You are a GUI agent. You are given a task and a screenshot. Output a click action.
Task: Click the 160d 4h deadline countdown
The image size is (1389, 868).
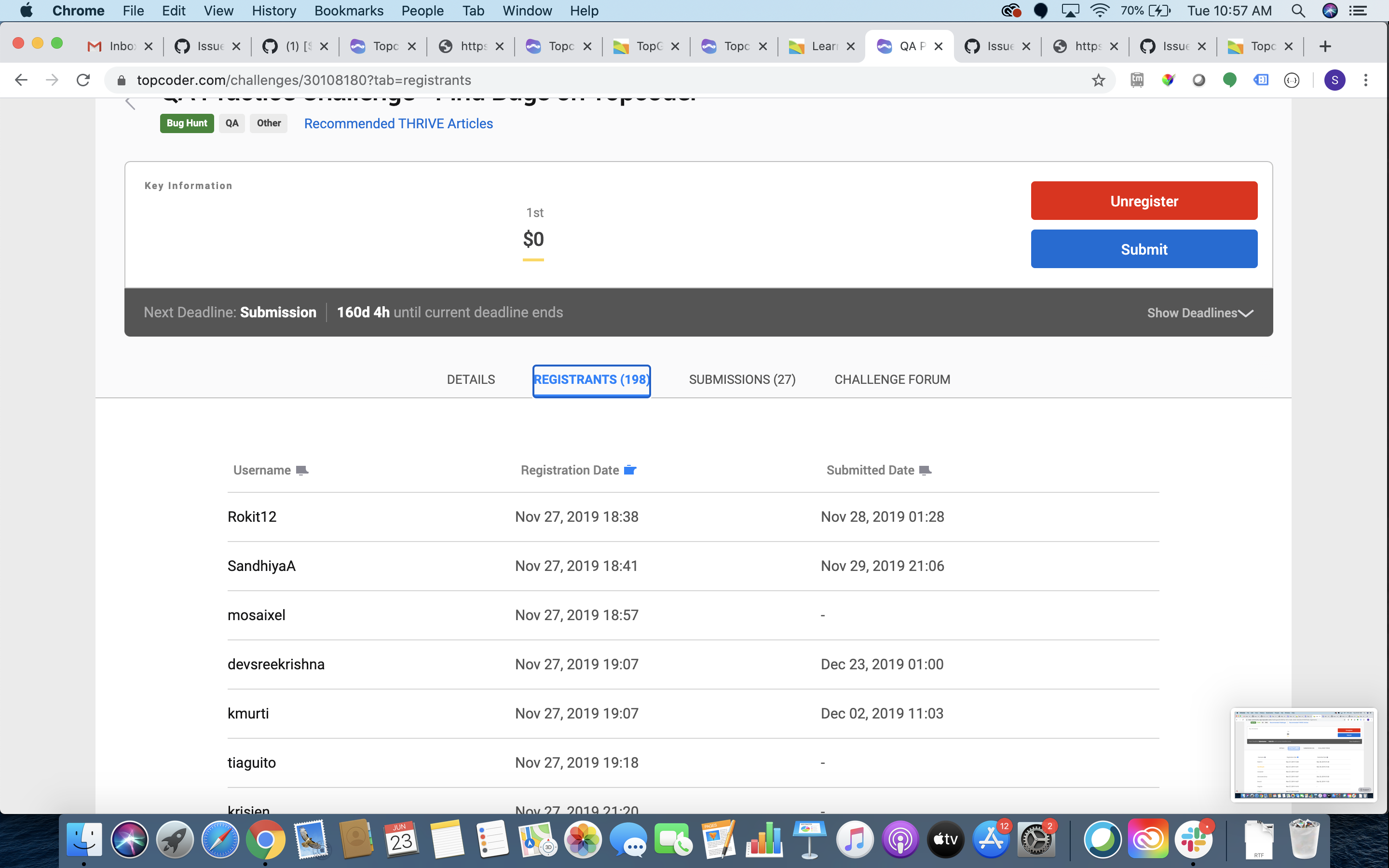pos(363,312)
